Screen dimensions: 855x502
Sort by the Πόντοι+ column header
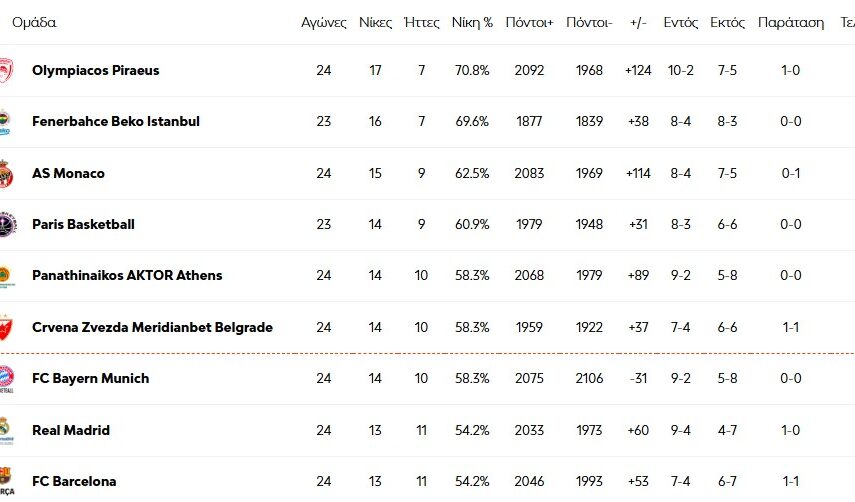point(529,22)
